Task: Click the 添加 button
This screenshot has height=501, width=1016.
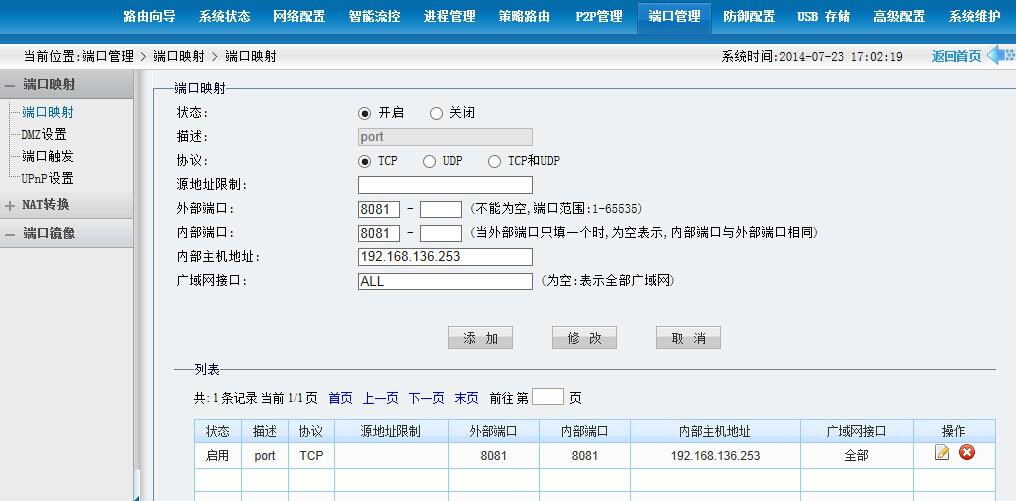Action: [x=480, y=338]
